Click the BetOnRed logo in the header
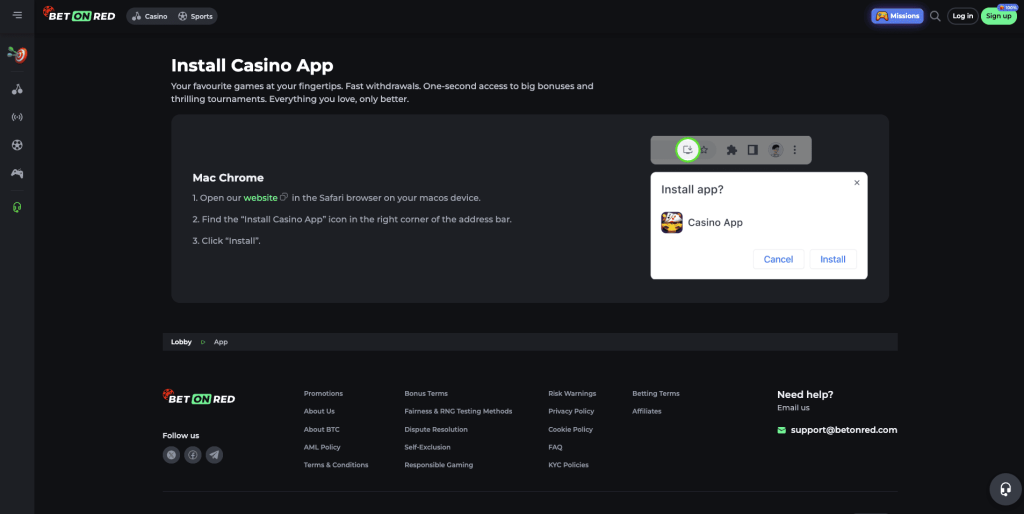The image size is (1024, 514). (x=79, y=14)
